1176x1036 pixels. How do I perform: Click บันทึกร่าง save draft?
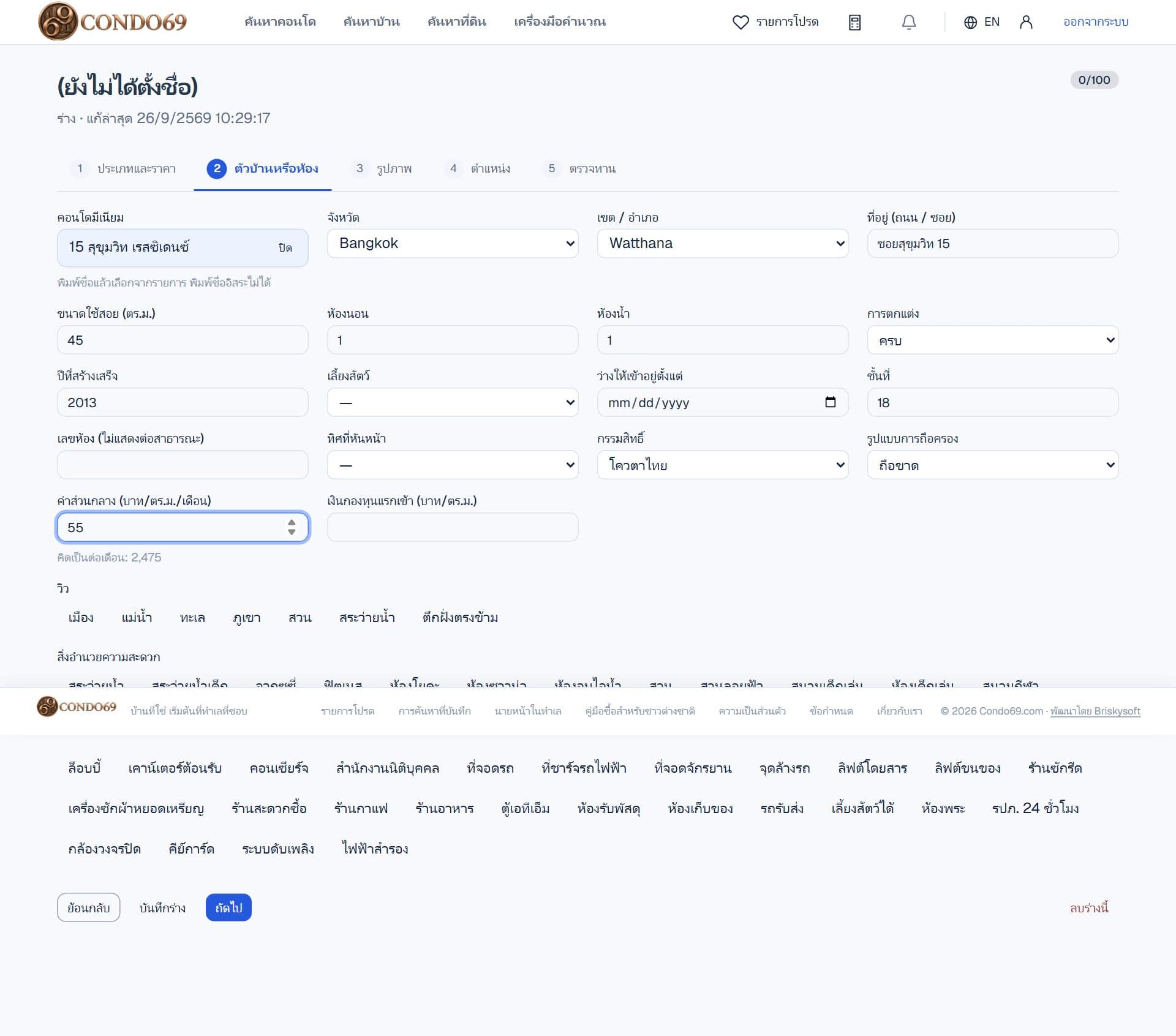coord(162,907)
